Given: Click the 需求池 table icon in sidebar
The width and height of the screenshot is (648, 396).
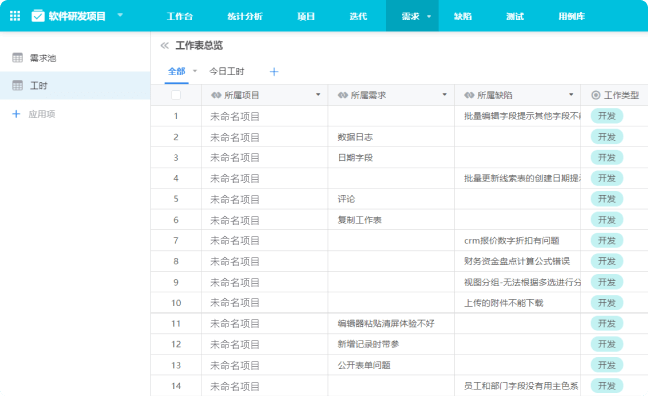Looking at the screenshot, I should click(17, 57).
